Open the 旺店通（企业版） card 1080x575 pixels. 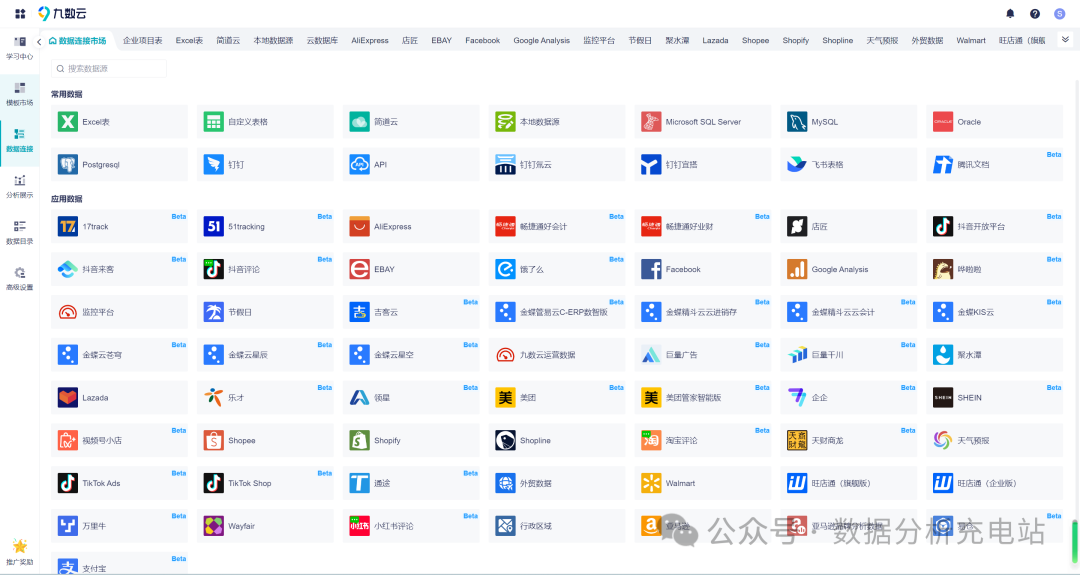point(994,483)
